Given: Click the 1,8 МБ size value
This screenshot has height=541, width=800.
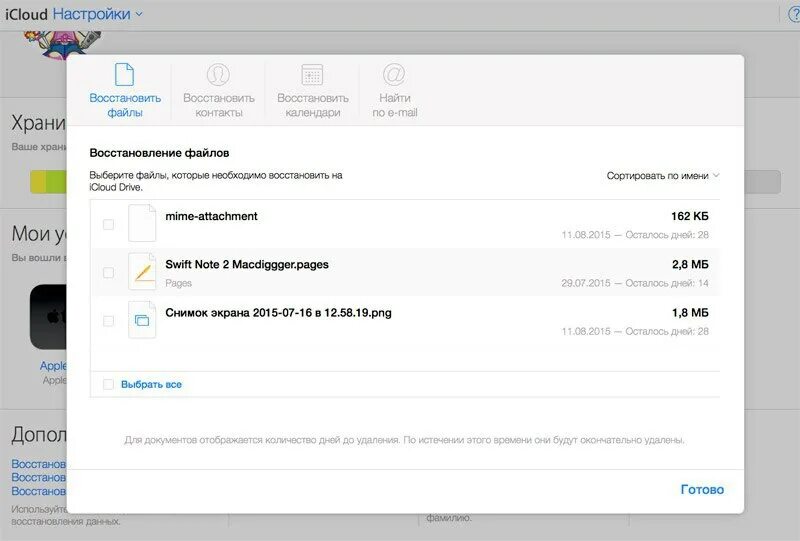Looking at the screenshot, I should (x=690, y=312).
